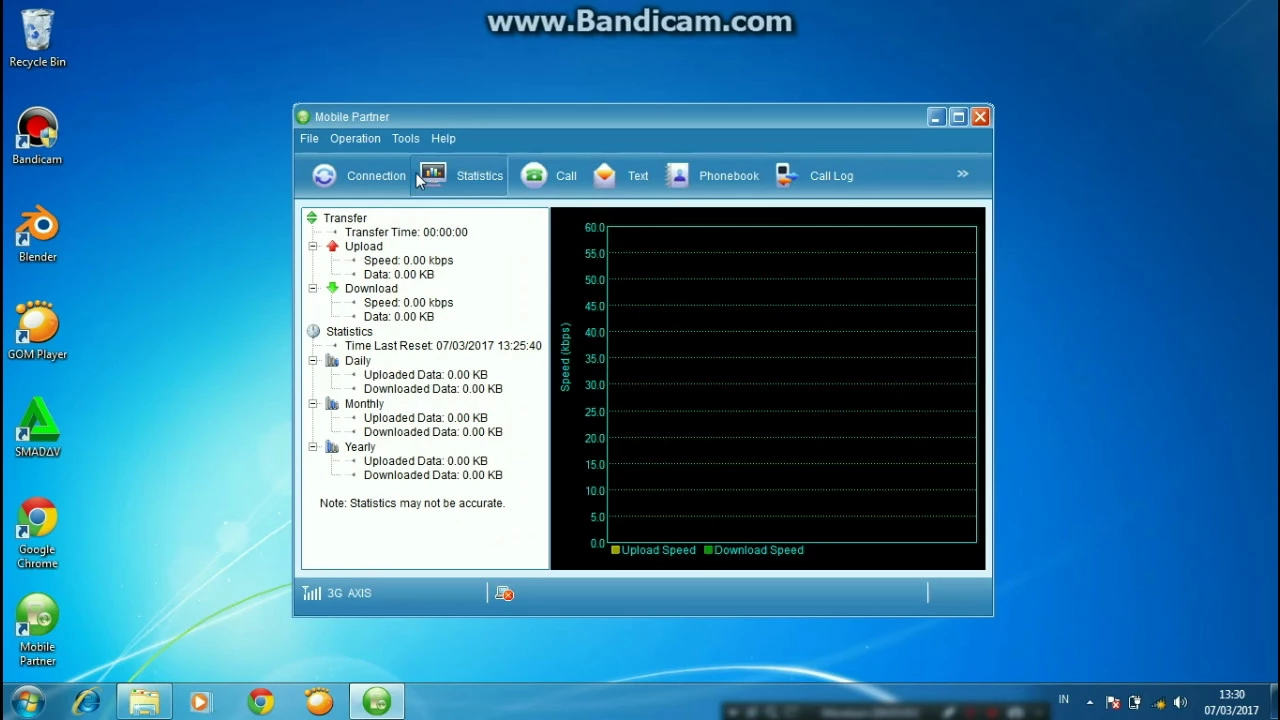
Task: Collapse the Download tree node
Action: click(x=313, y=288)
